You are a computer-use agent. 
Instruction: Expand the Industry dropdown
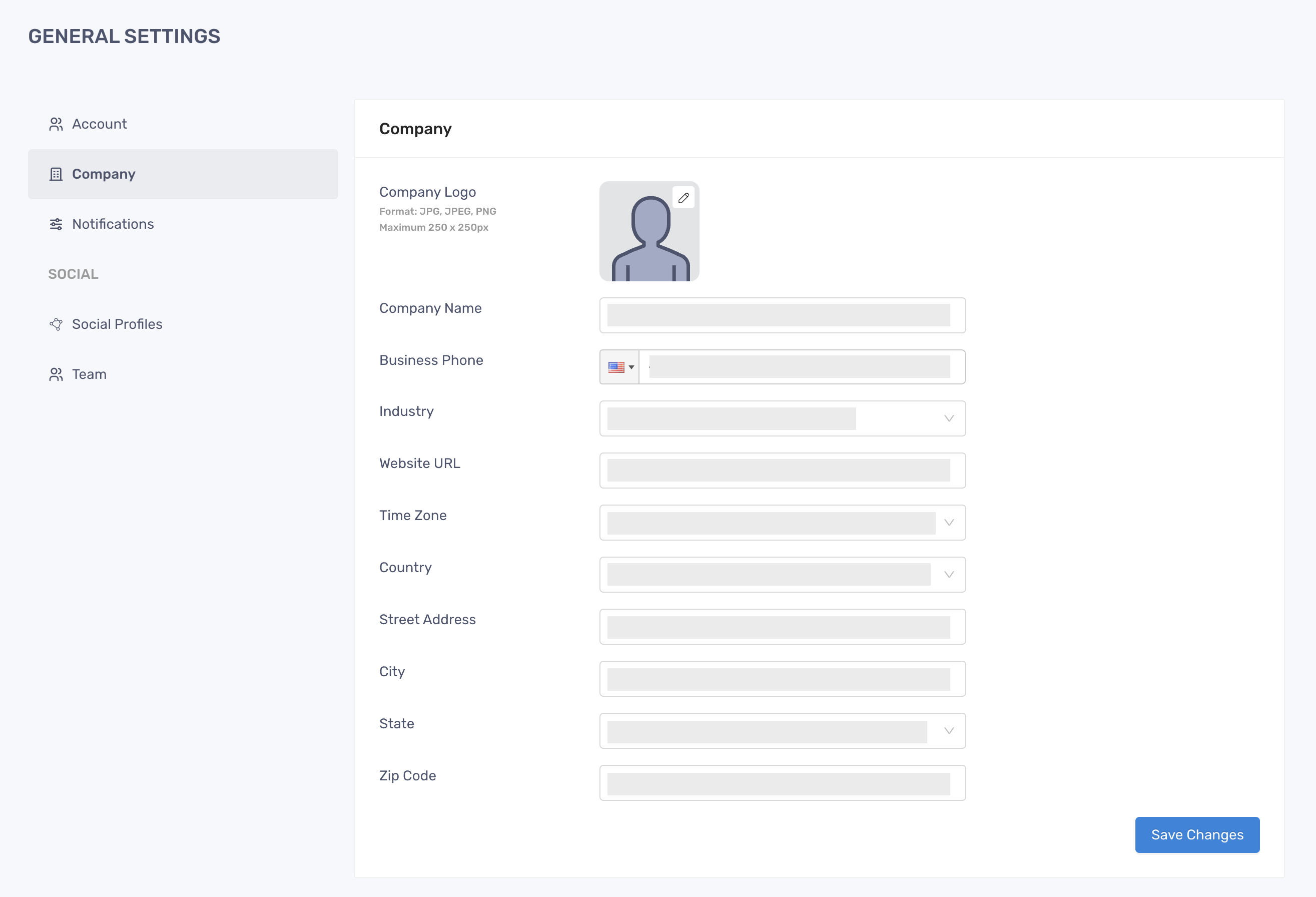tap(783, 418)
